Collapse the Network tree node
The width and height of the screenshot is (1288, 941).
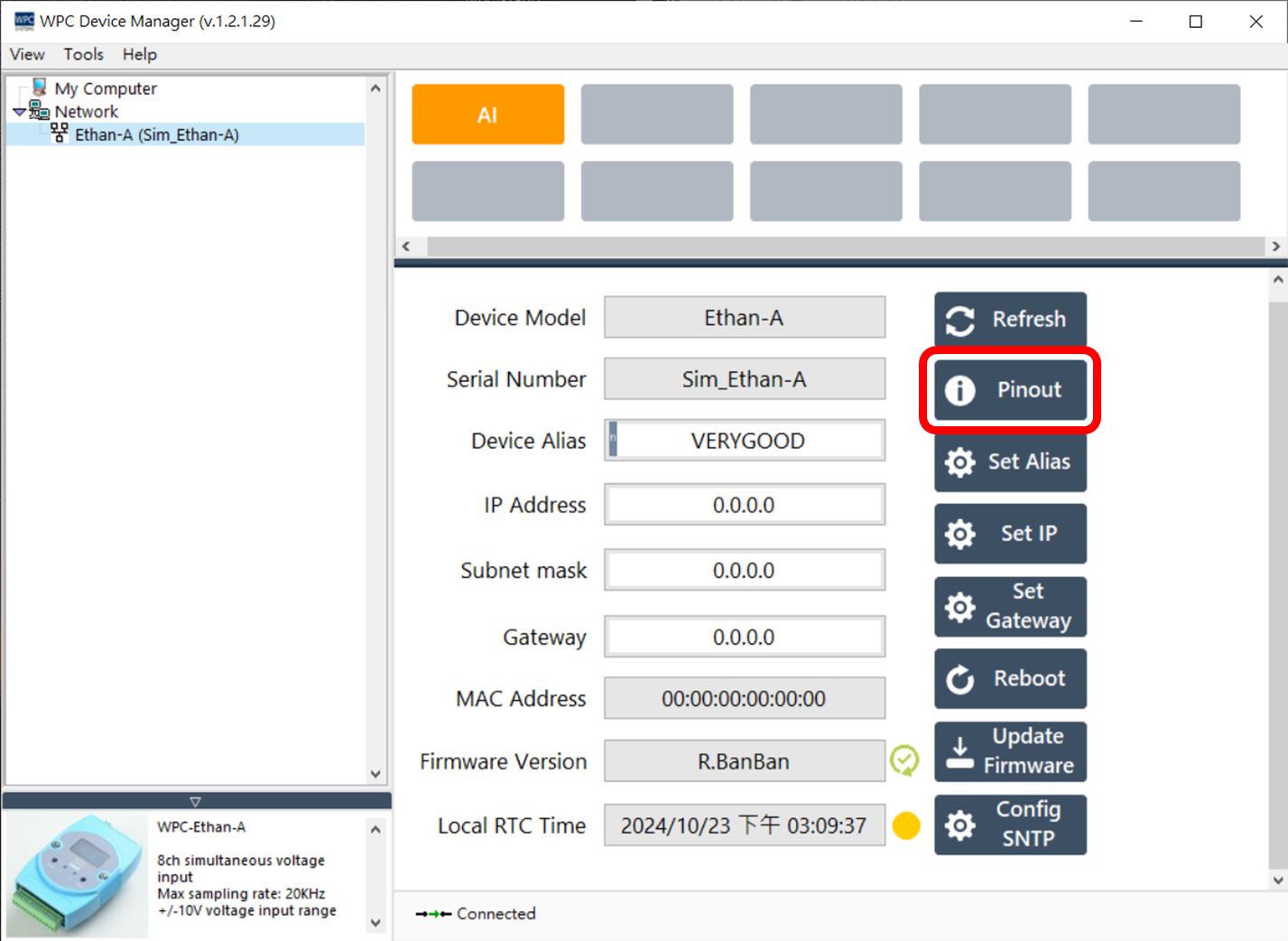point(19,112)
